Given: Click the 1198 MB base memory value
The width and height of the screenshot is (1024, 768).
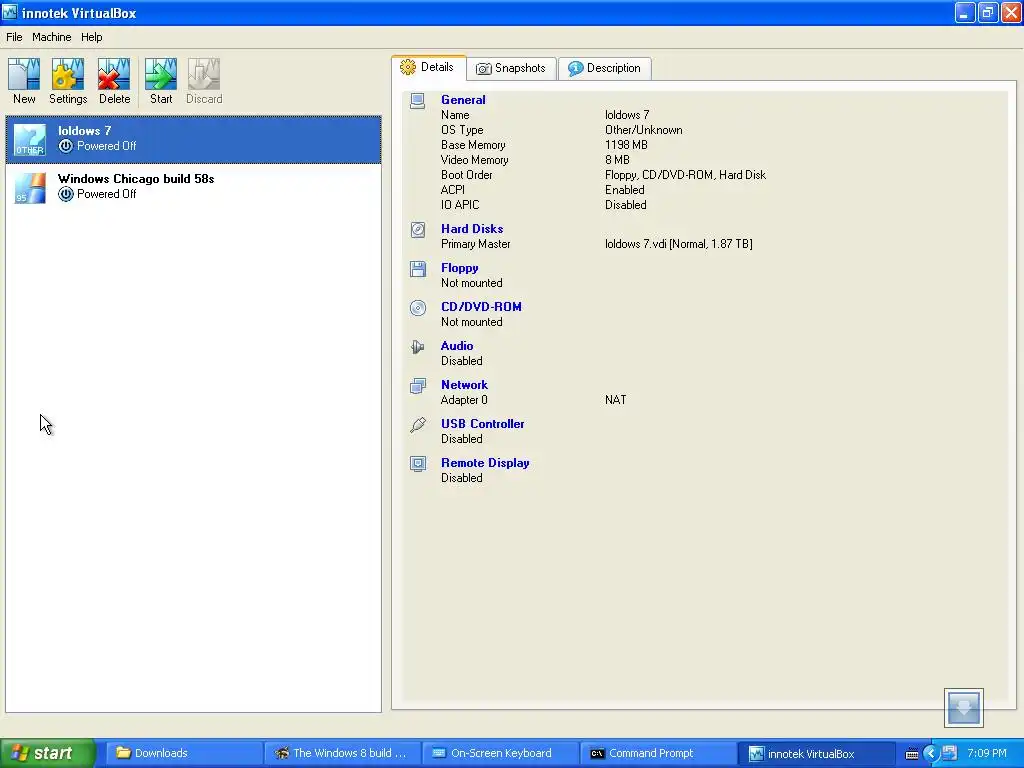Looking at the screenshot, I should (x=626, y=145).
